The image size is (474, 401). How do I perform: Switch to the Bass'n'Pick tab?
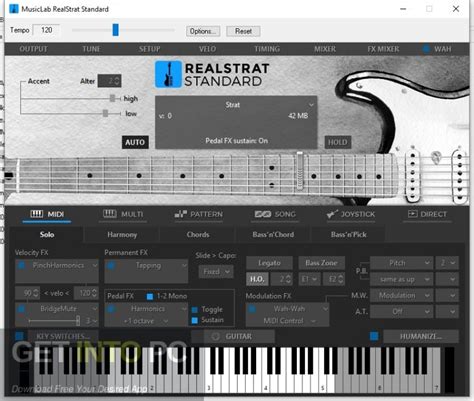click(x=349, y=235)
